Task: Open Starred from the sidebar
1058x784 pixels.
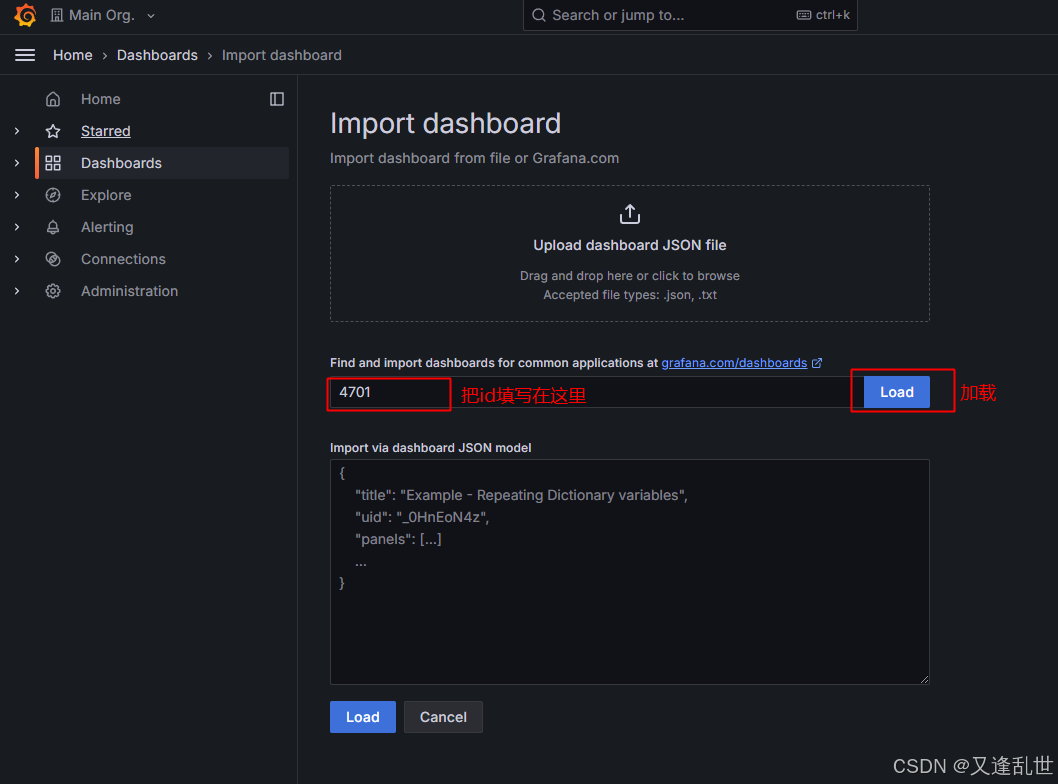Action: coord(106,131)
